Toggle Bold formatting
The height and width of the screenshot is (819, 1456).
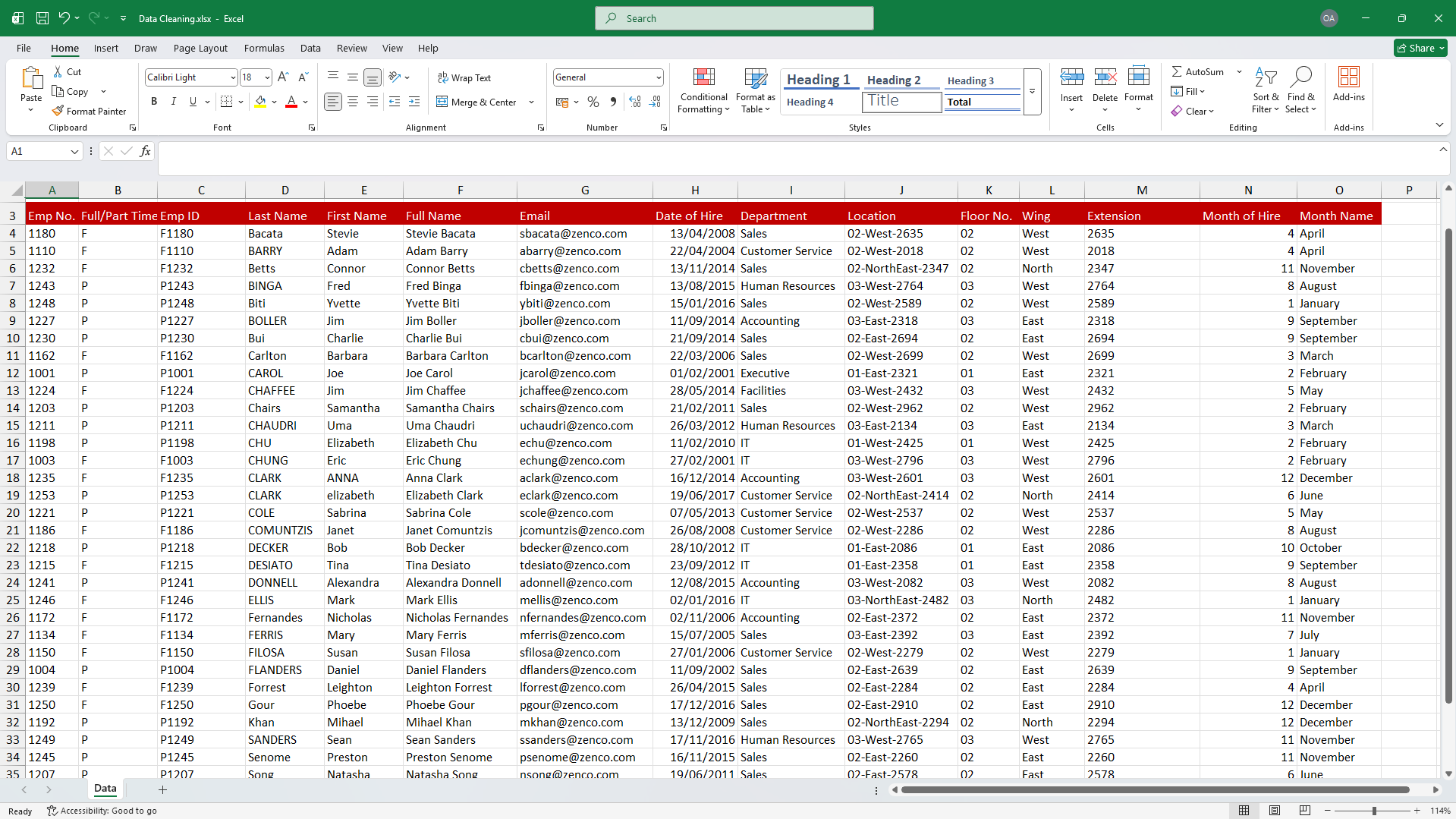coord(154,102)
